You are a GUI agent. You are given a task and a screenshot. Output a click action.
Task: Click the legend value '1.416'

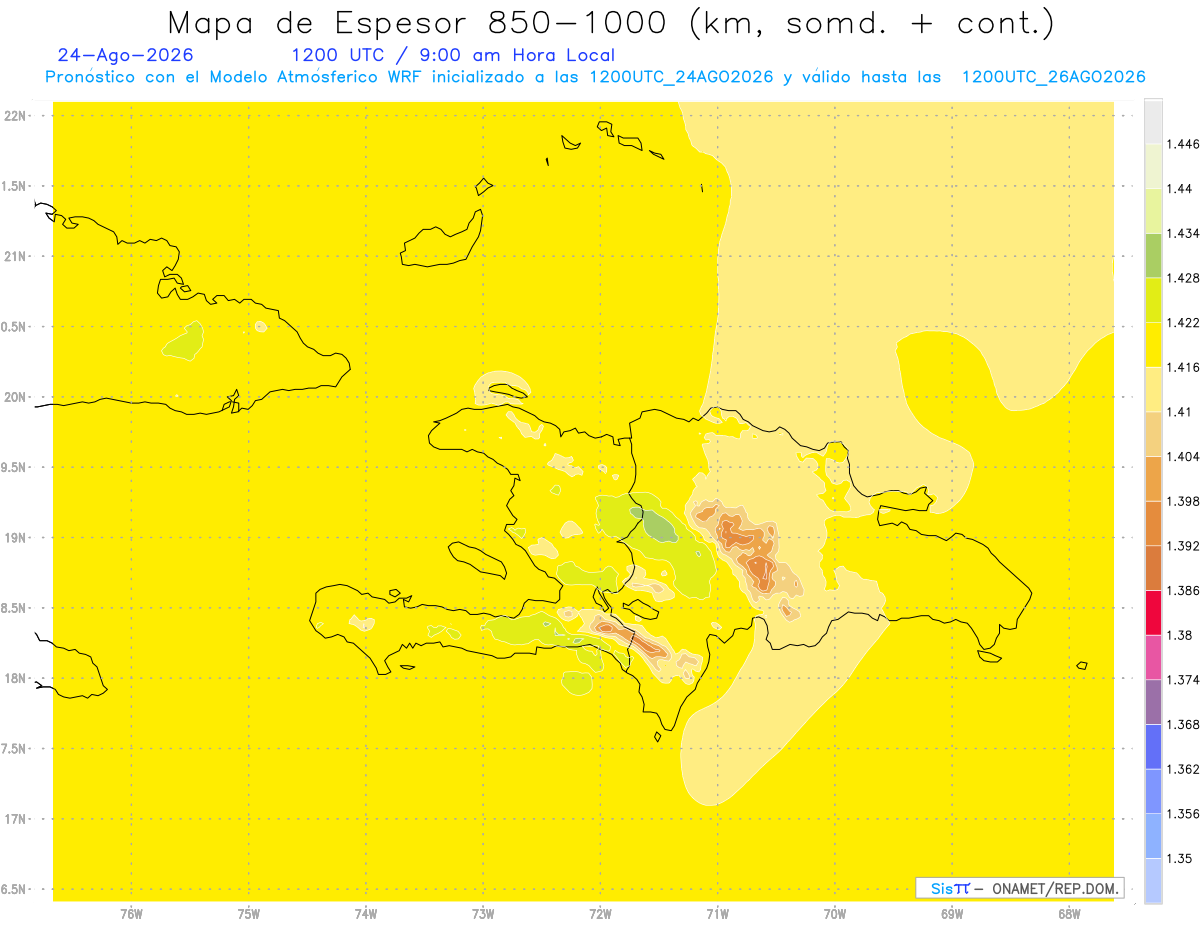coord(1183,367)
